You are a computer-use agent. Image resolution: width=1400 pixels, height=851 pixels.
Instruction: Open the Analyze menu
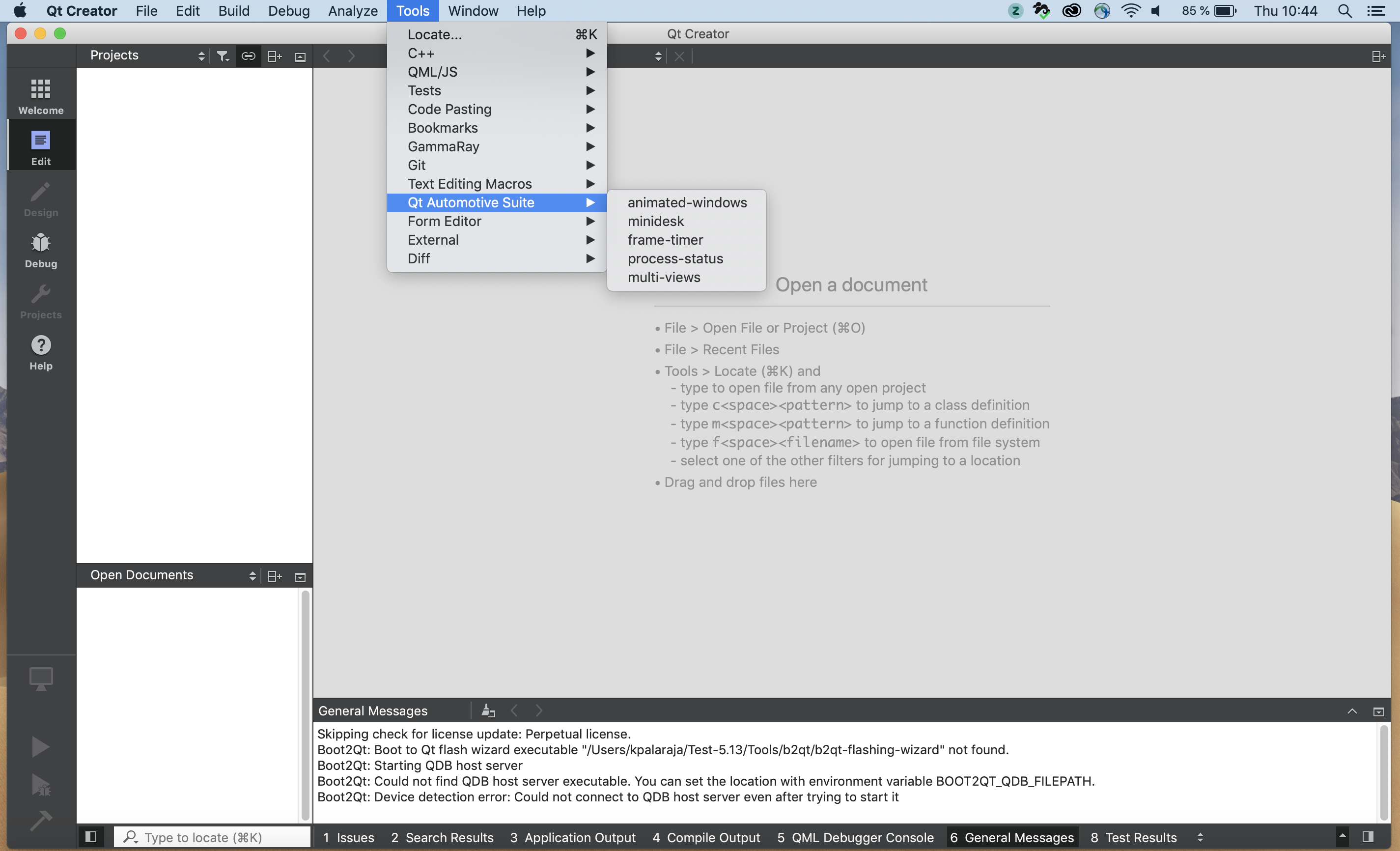coord(352,11)
